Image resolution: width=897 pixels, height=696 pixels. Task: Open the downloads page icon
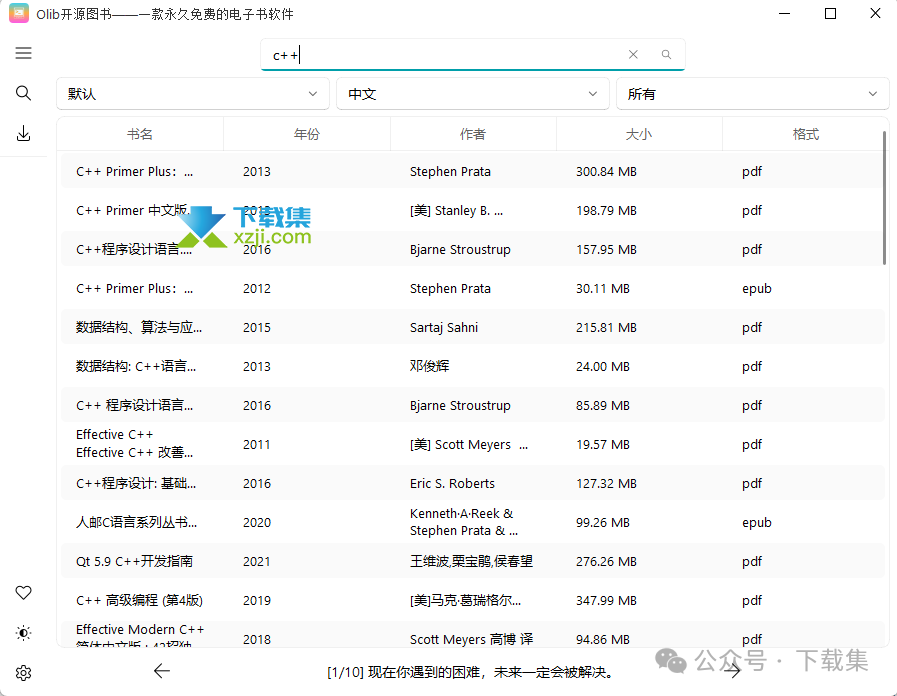(24, 134)
